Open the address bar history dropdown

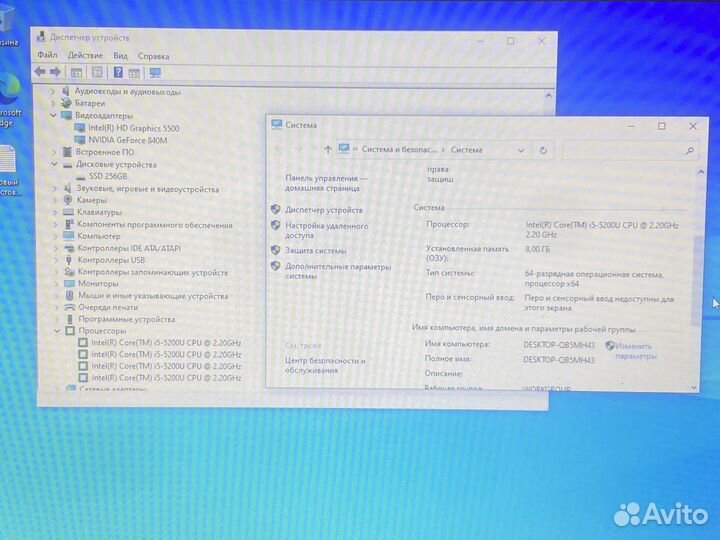tap(521, 150)
